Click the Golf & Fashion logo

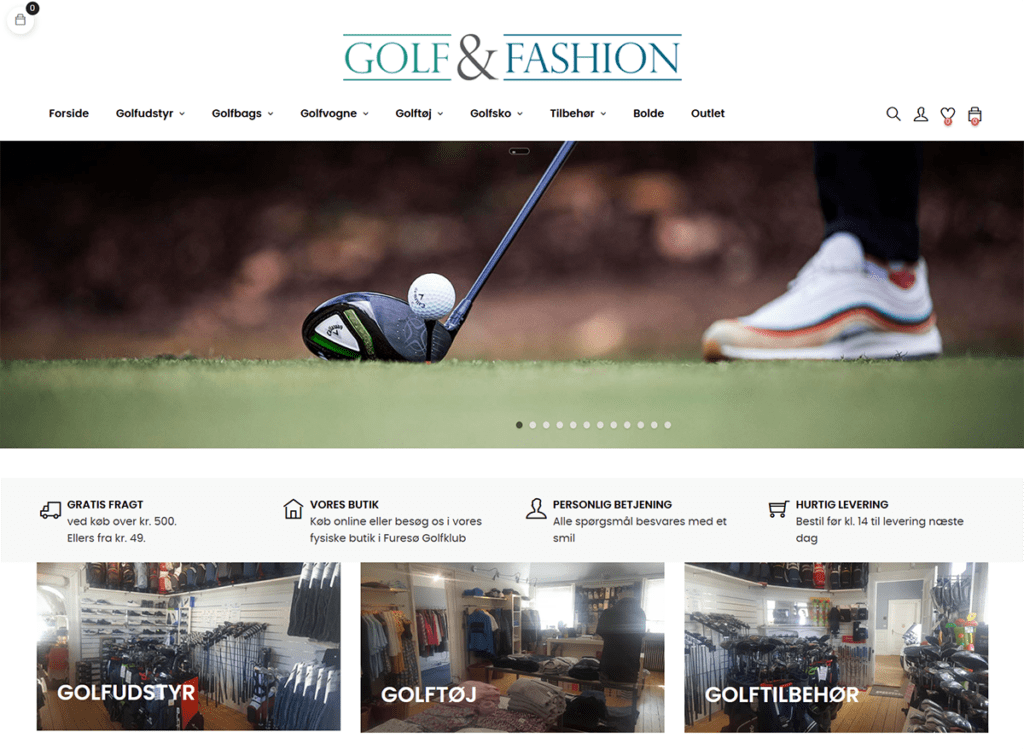[x=513, y=57]
